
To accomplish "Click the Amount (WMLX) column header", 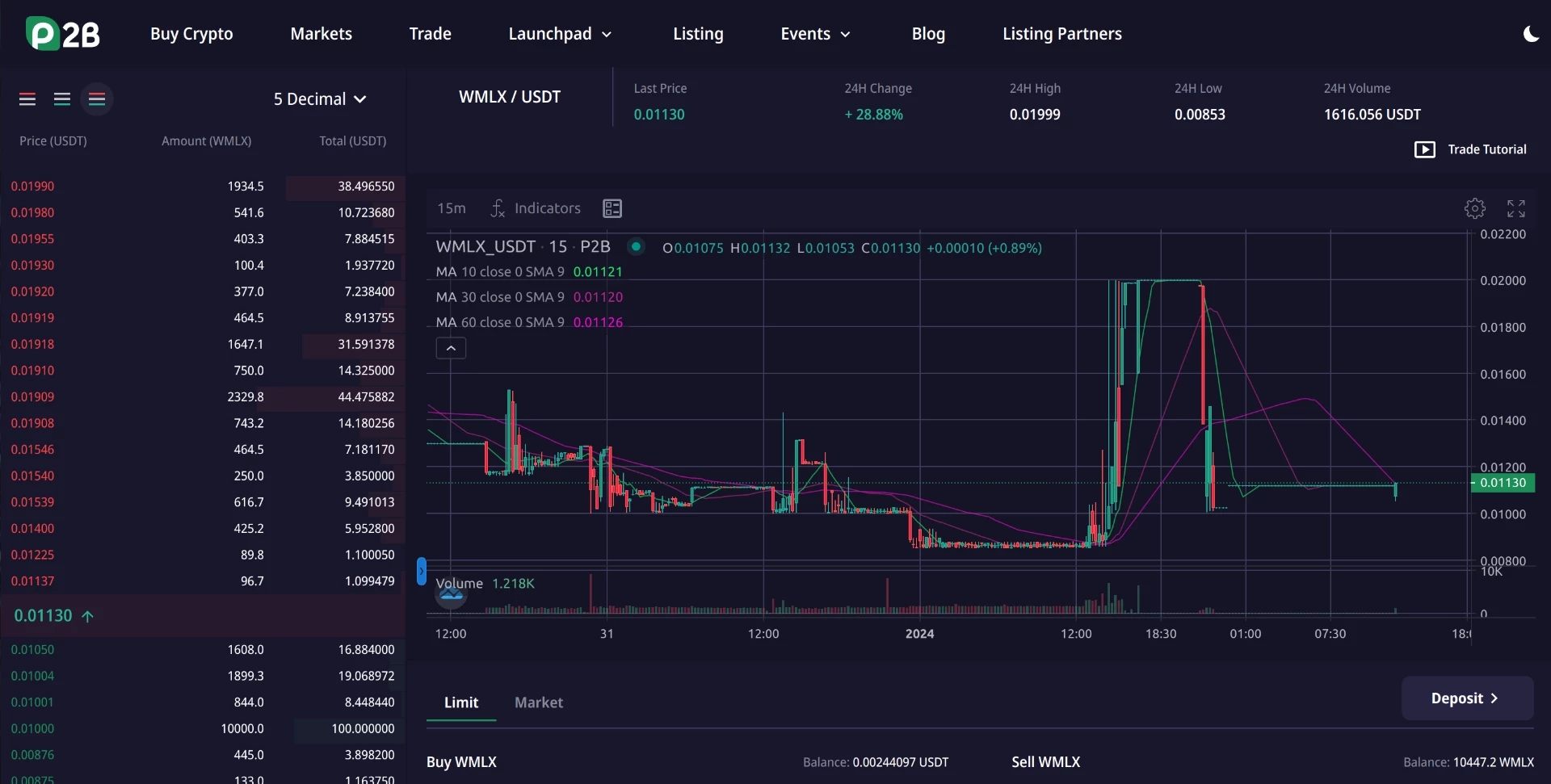I will [206, 141].
